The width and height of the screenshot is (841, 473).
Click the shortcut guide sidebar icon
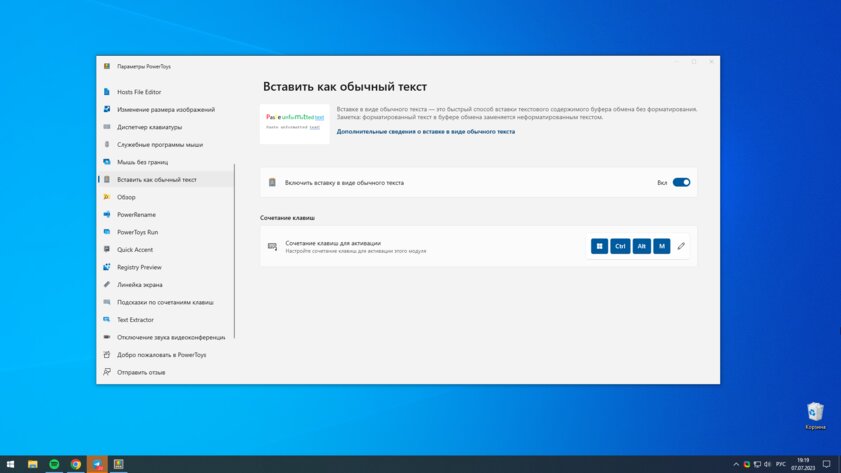107,302
